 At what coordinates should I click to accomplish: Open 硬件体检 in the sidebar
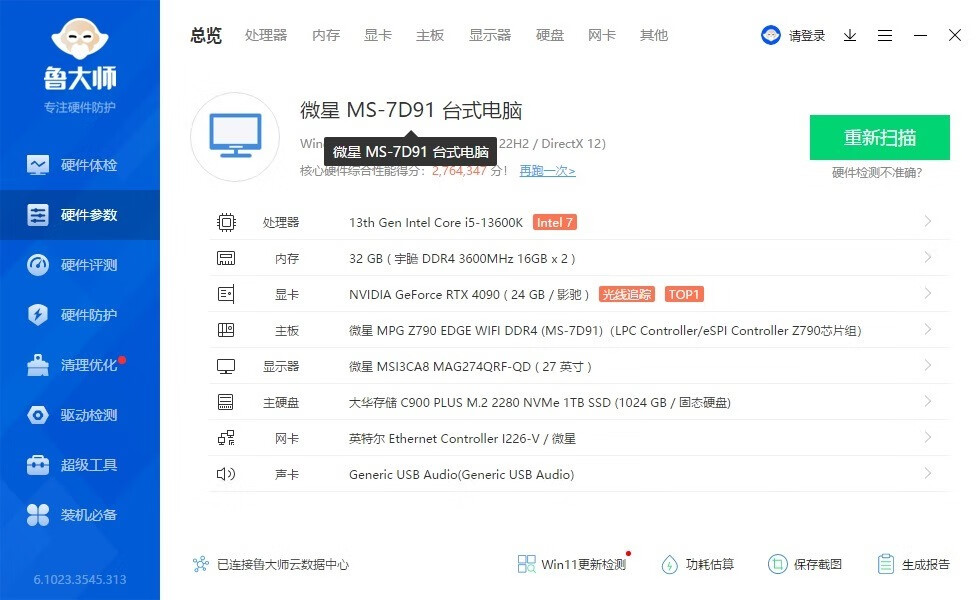click(80, 165)
